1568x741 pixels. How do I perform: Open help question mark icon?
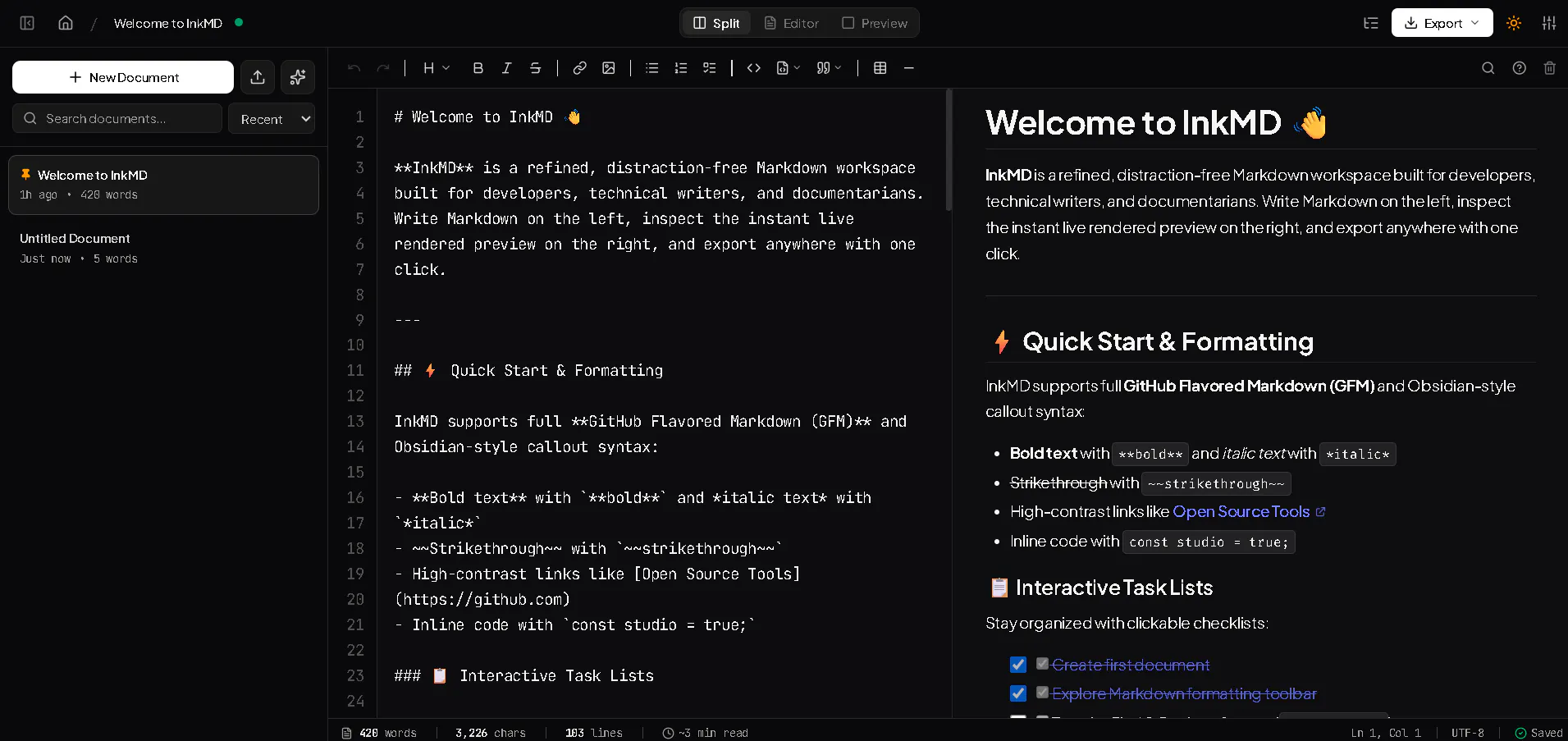1520,68
